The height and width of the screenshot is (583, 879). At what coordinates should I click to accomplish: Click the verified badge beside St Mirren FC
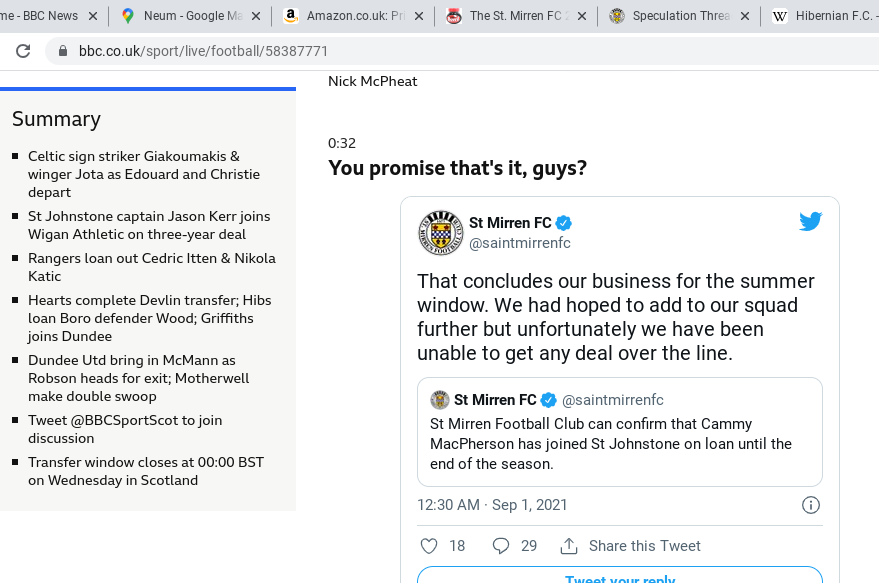click(563, 223)
